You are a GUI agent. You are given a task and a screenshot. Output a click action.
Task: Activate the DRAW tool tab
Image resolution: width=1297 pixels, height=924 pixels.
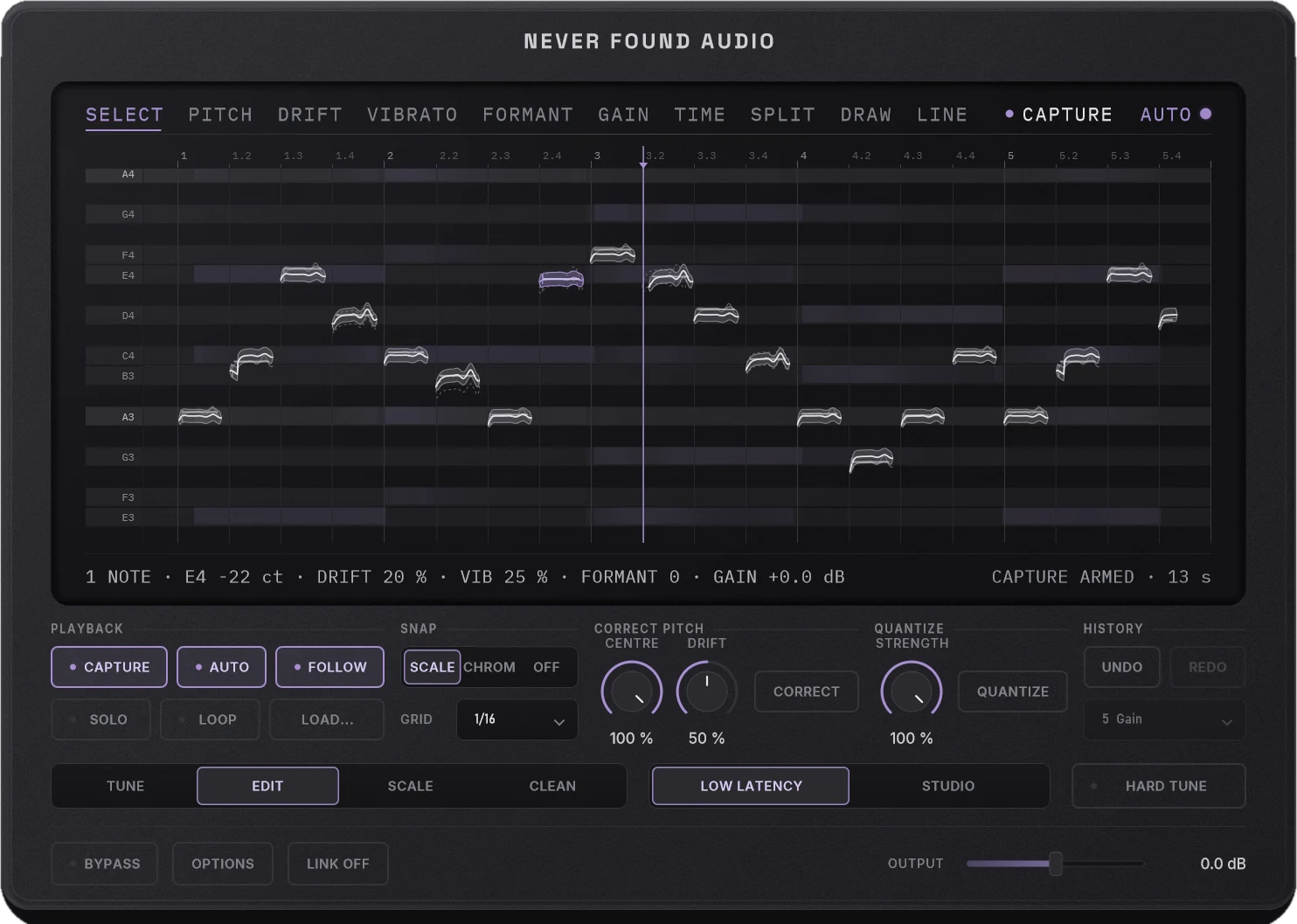pyautogui.click(x=865, y=115)
